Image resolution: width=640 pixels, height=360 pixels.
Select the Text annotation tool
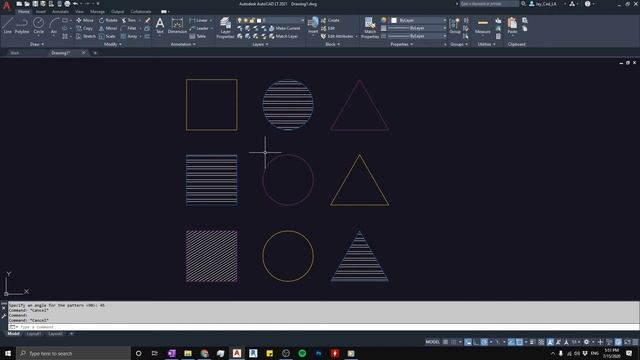point(160,25)
